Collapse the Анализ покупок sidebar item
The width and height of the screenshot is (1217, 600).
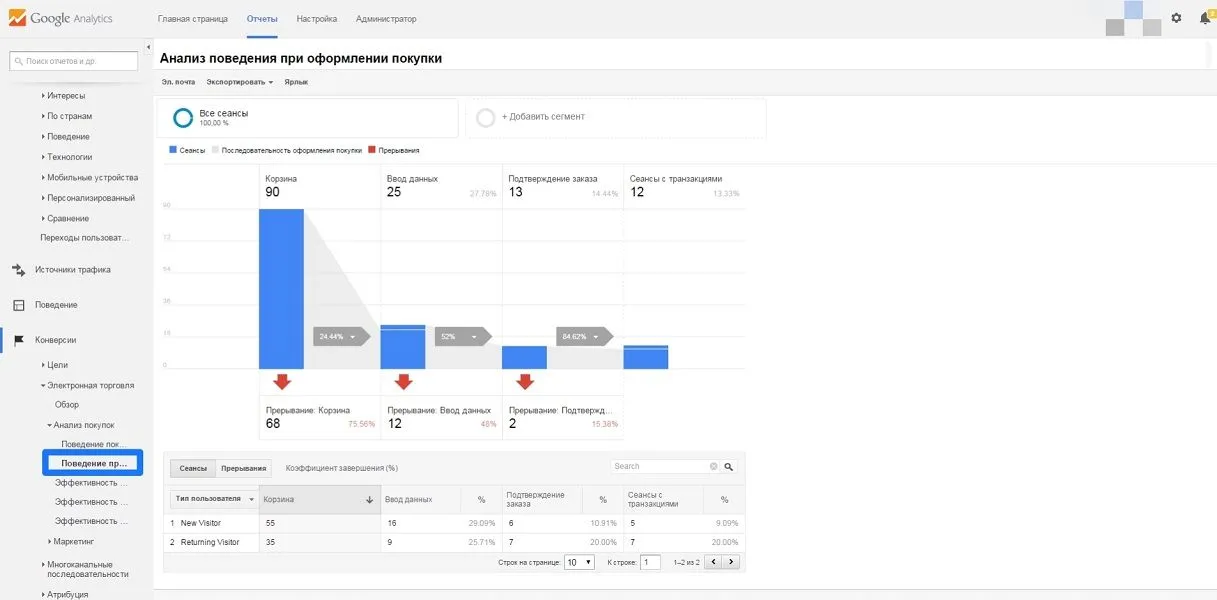[x=81, y=425]
